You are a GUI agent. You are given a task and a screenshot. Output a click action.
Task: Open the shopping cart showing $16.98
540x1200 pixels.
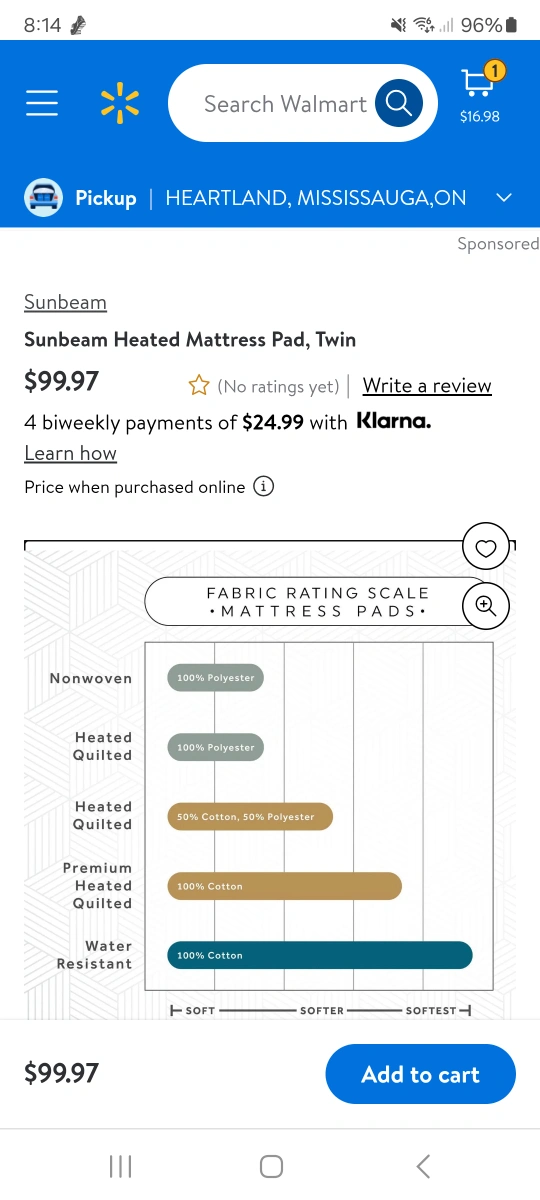click(480, 93)
